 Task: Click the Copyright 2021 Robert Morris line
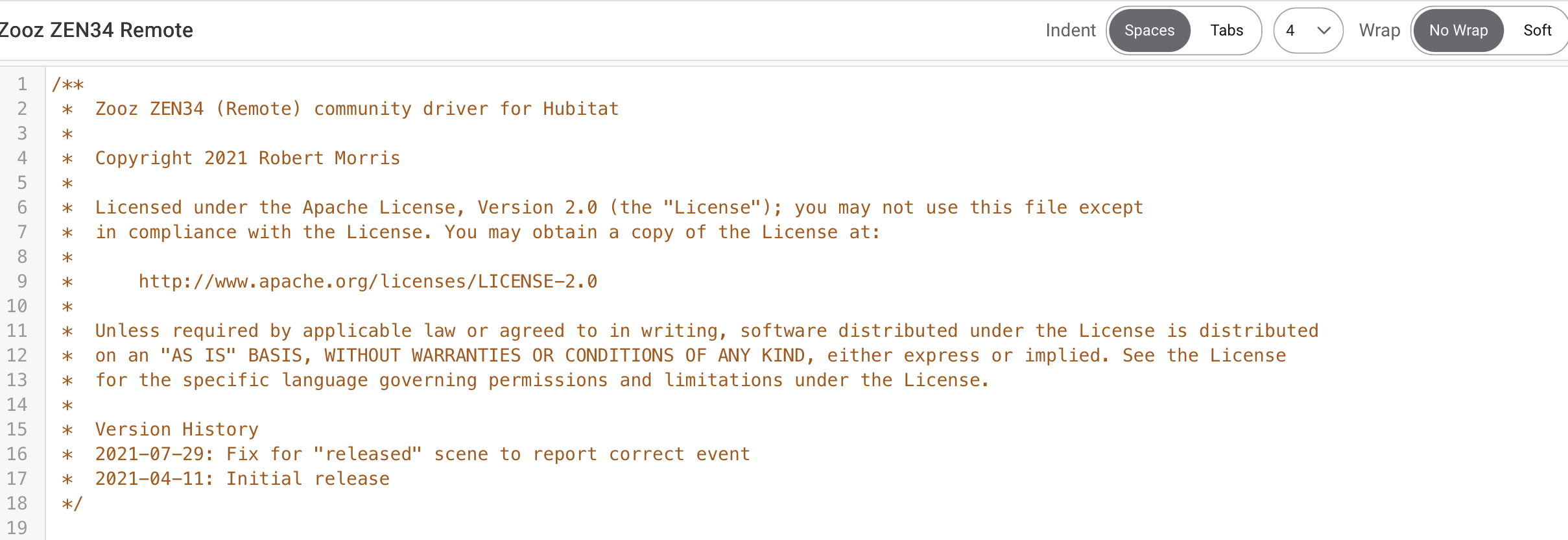pos(248,158)
